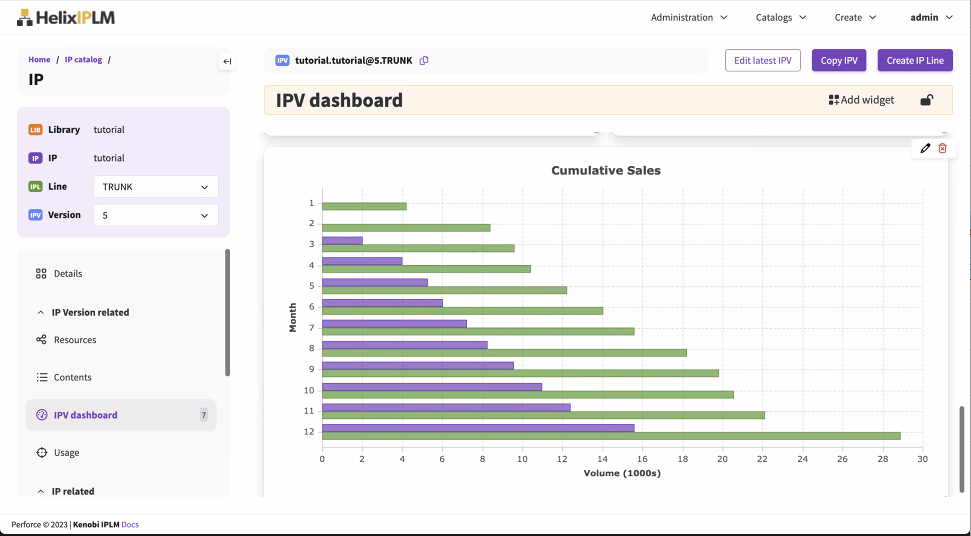Image resolution: width=971 pixels, height=536 pixels.
Task: Click the Helix IPLM logo
Action: tap(66, 17)
